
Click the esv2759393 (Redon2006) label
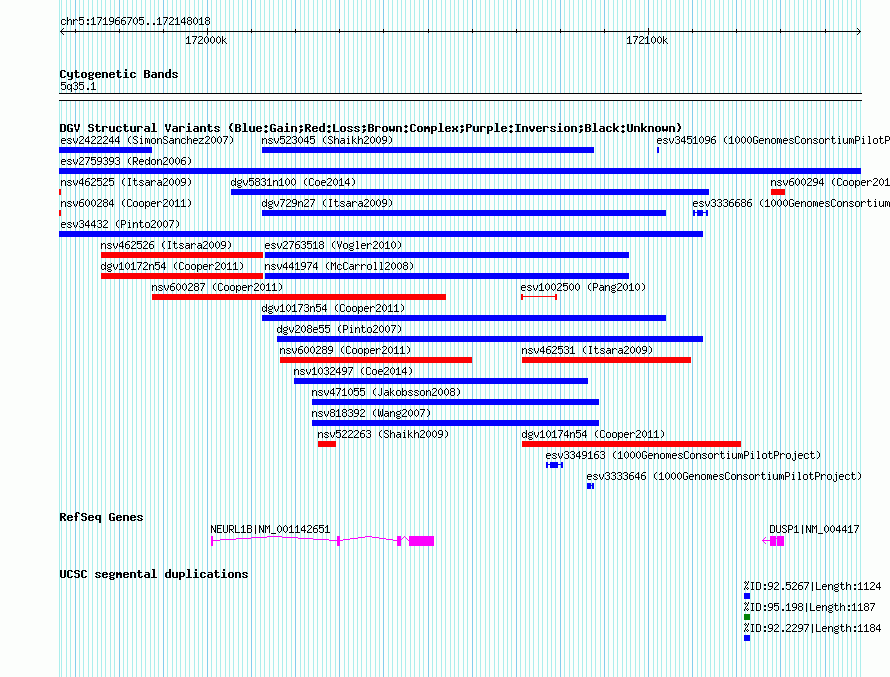tap(126, 161)
